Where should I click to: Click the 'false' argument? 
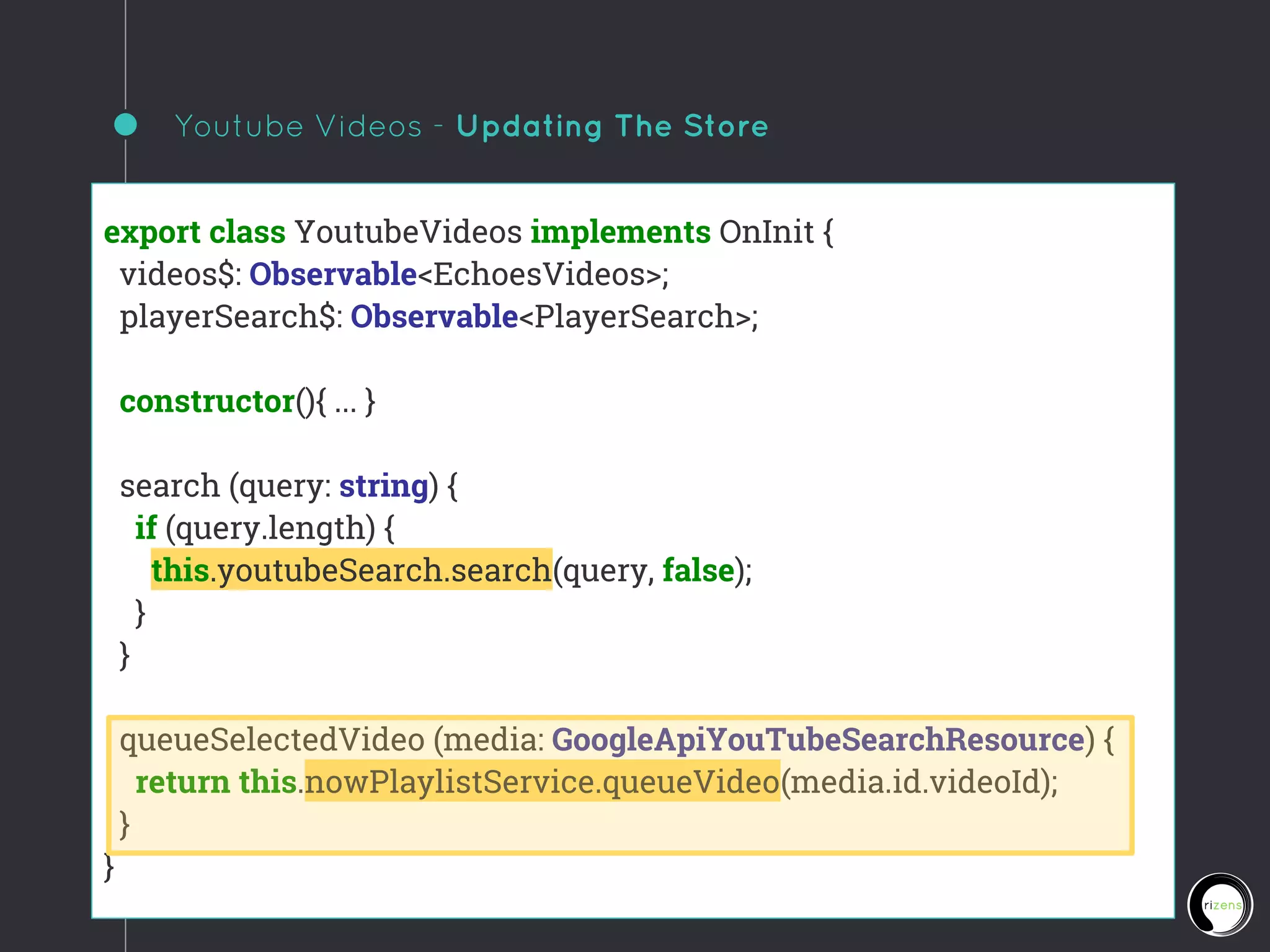(x=698, y=570)
